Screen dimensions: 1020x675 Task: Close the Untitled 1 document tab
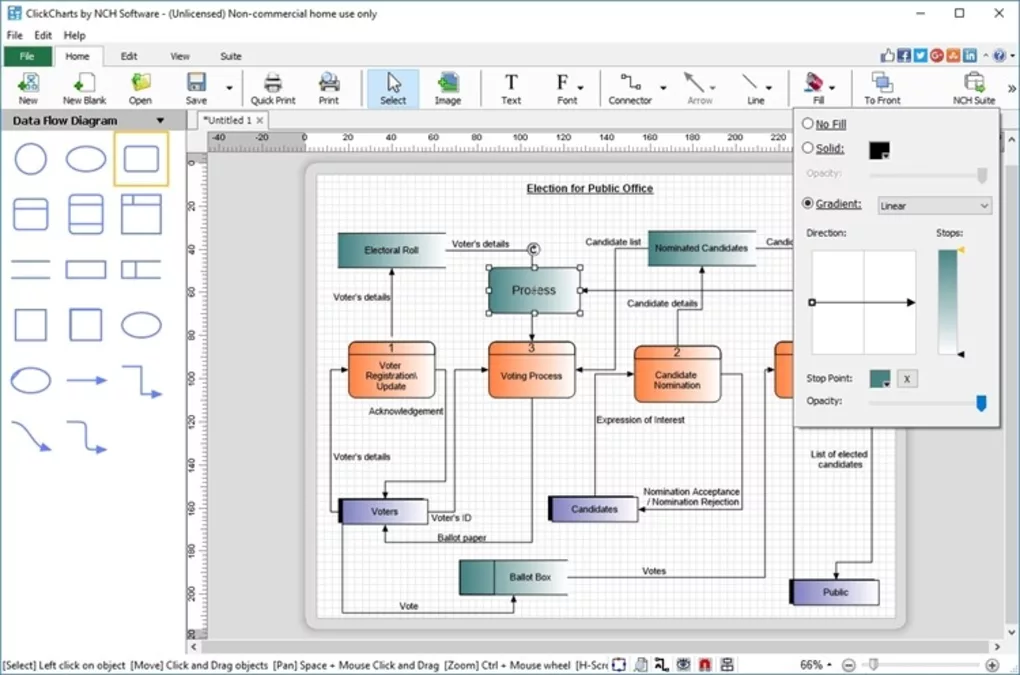[258, 119]
